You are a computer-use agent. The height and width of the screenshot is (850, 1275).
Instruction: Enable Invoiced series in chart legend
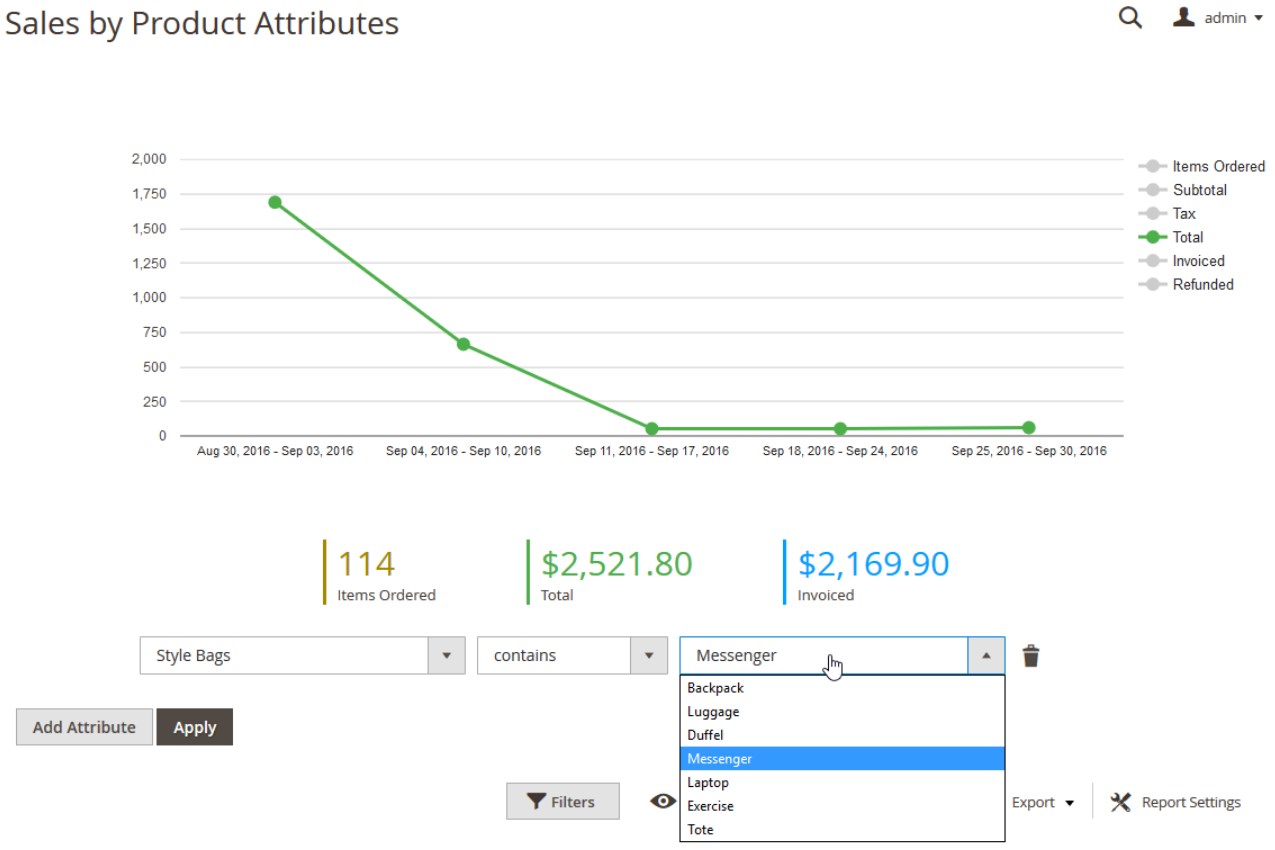click(1197, 261)
